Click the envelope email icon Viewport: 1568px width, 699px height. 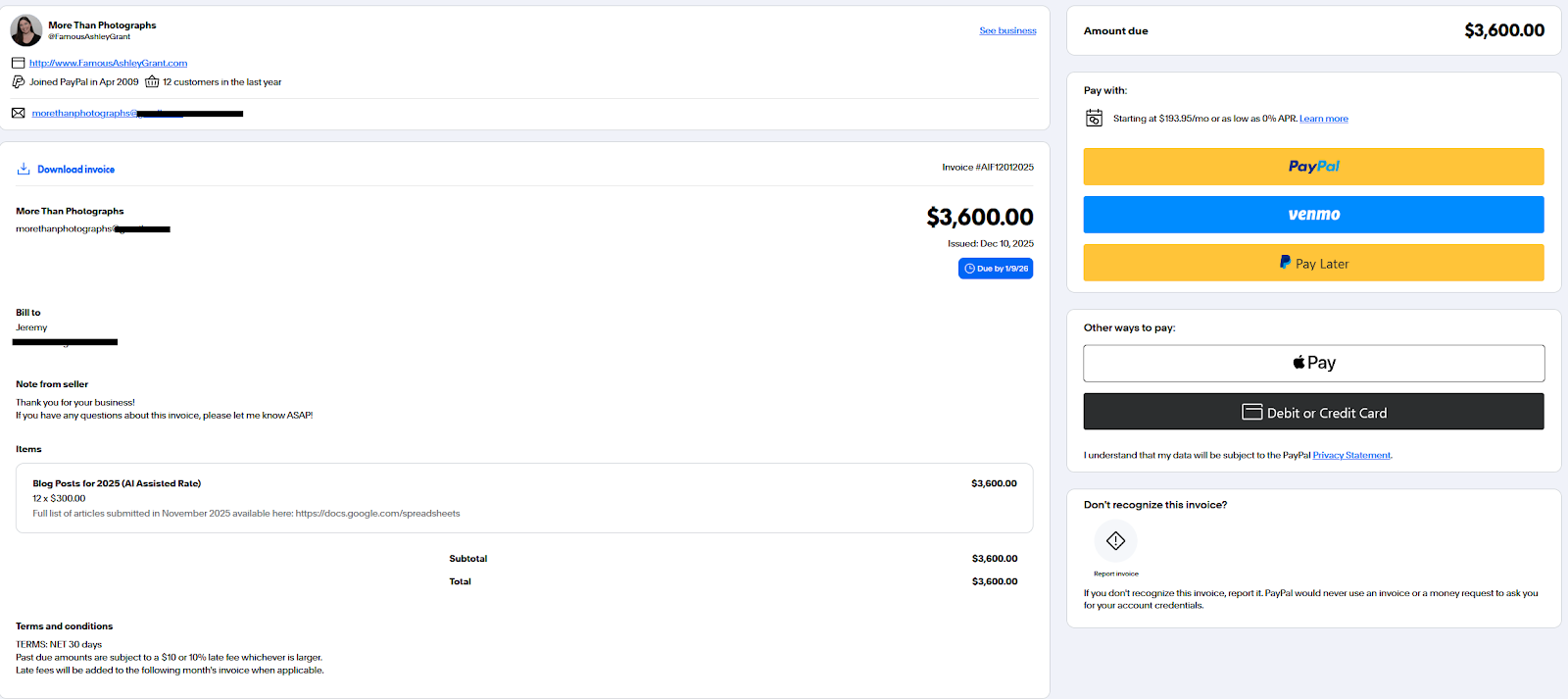click(x=18, y=113)
